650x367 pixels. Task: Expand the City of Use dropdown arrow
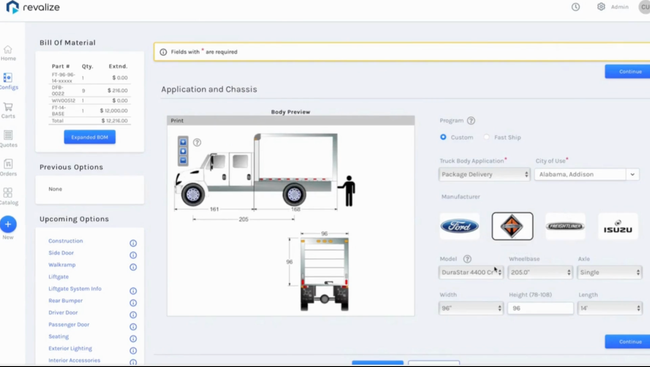tap(632, 174)
